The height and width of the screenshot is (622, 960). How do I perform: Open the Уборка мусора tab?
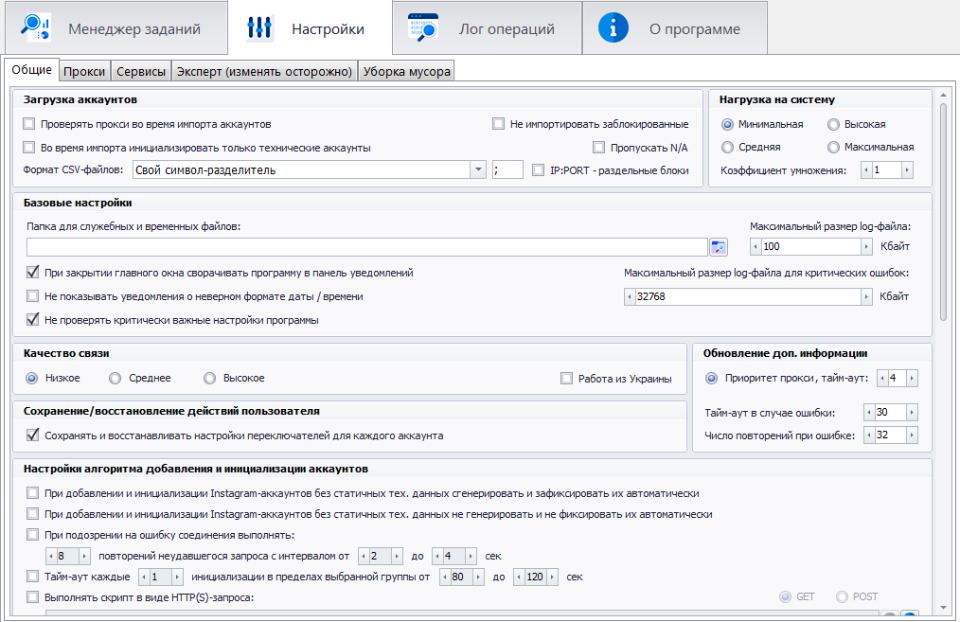[406, 71]
